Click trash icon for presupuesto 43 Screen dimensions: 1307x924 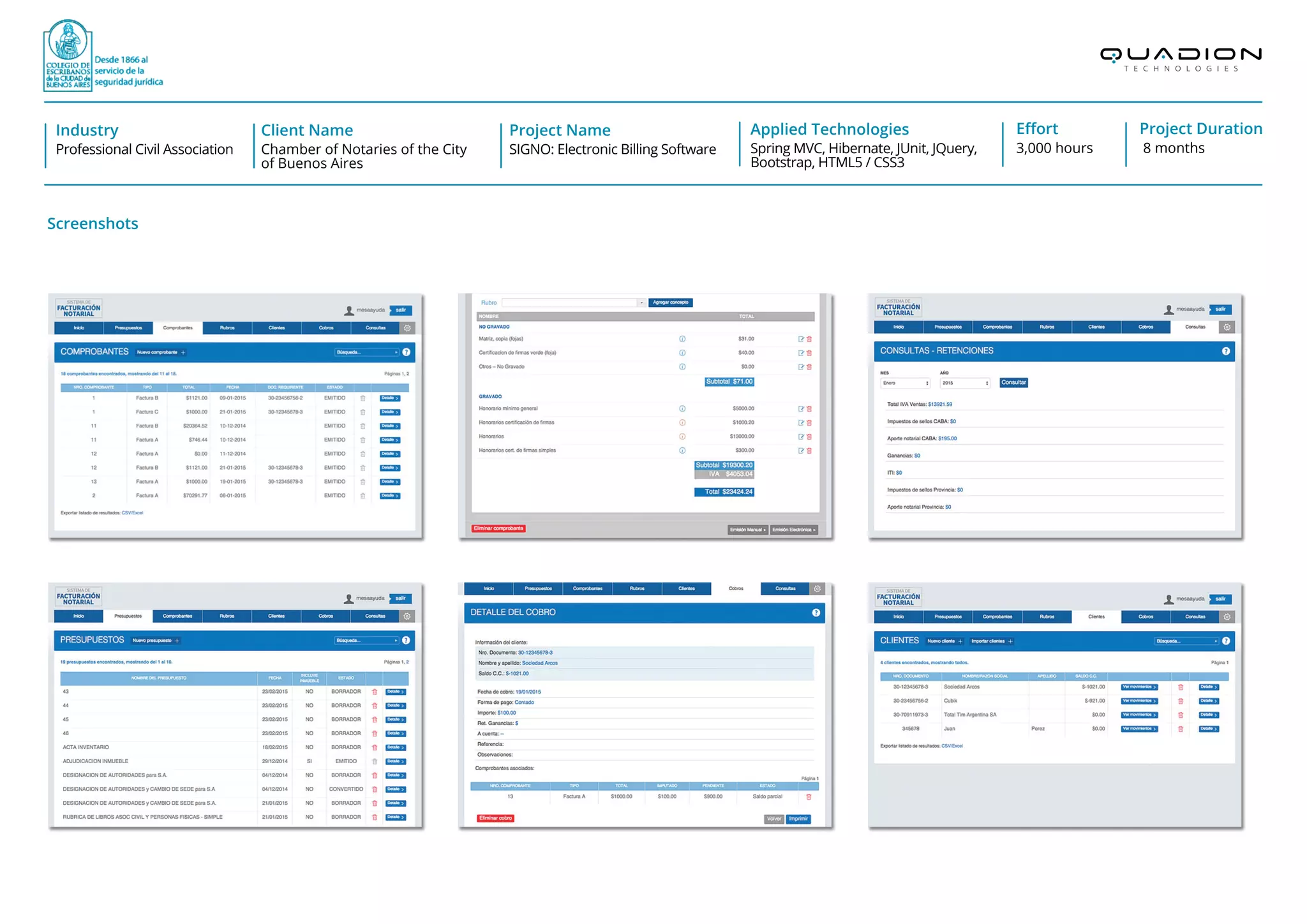coord(375,692)
